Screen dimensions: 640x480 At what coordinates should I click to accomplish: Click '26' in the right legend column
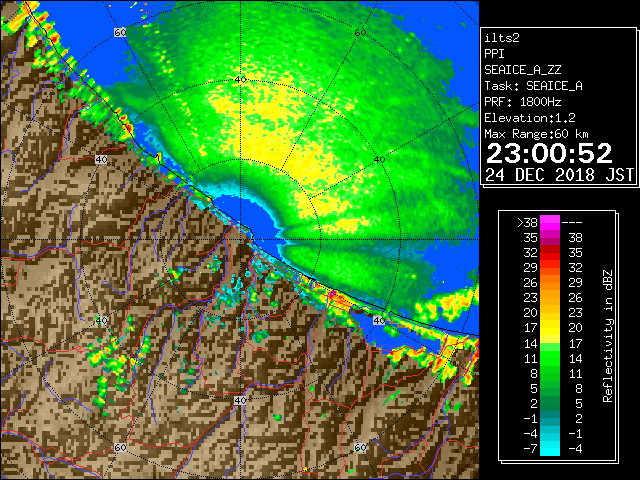576,298
